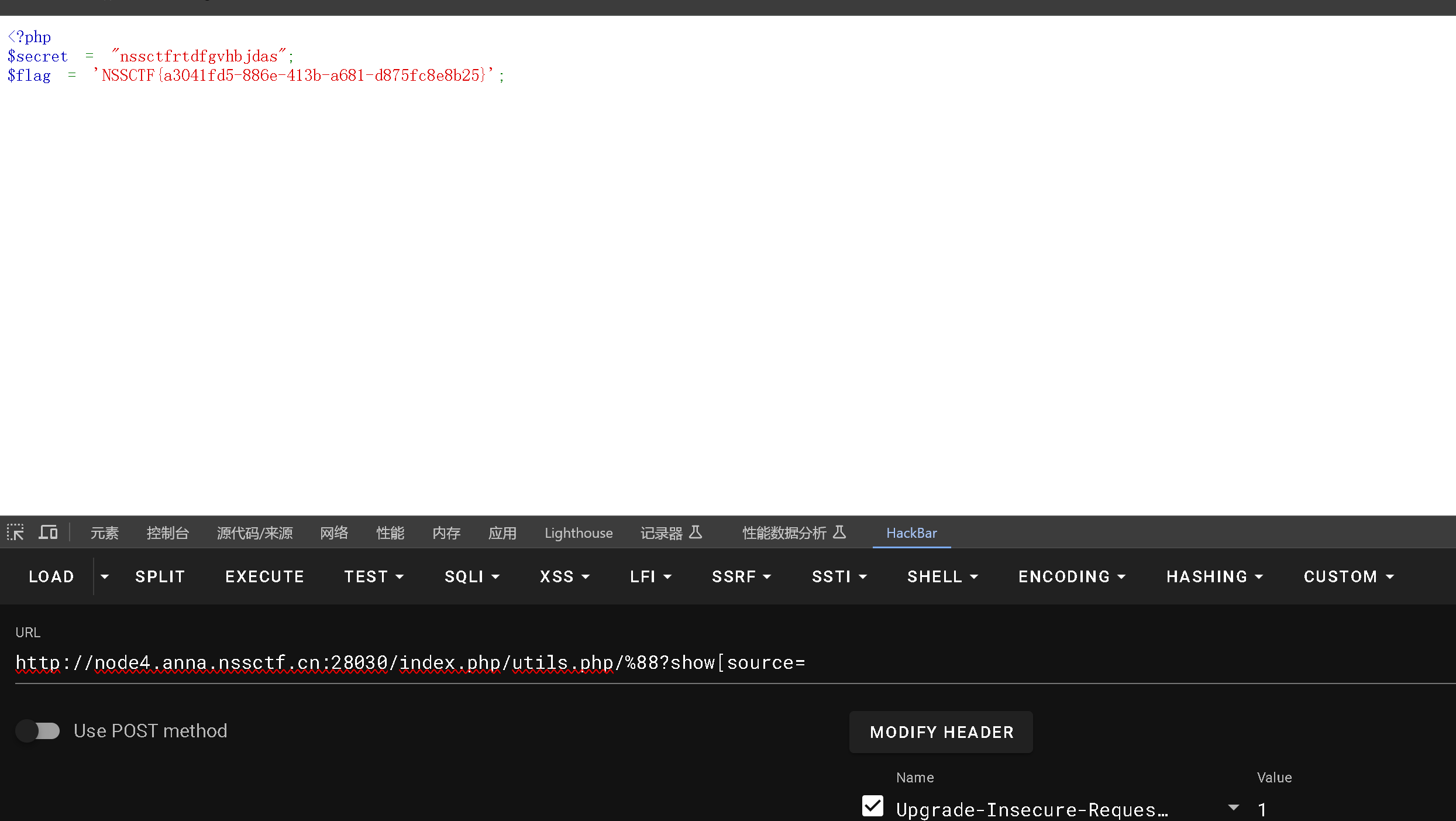Toggle the device toolbar icon

[x=48, y=533]
